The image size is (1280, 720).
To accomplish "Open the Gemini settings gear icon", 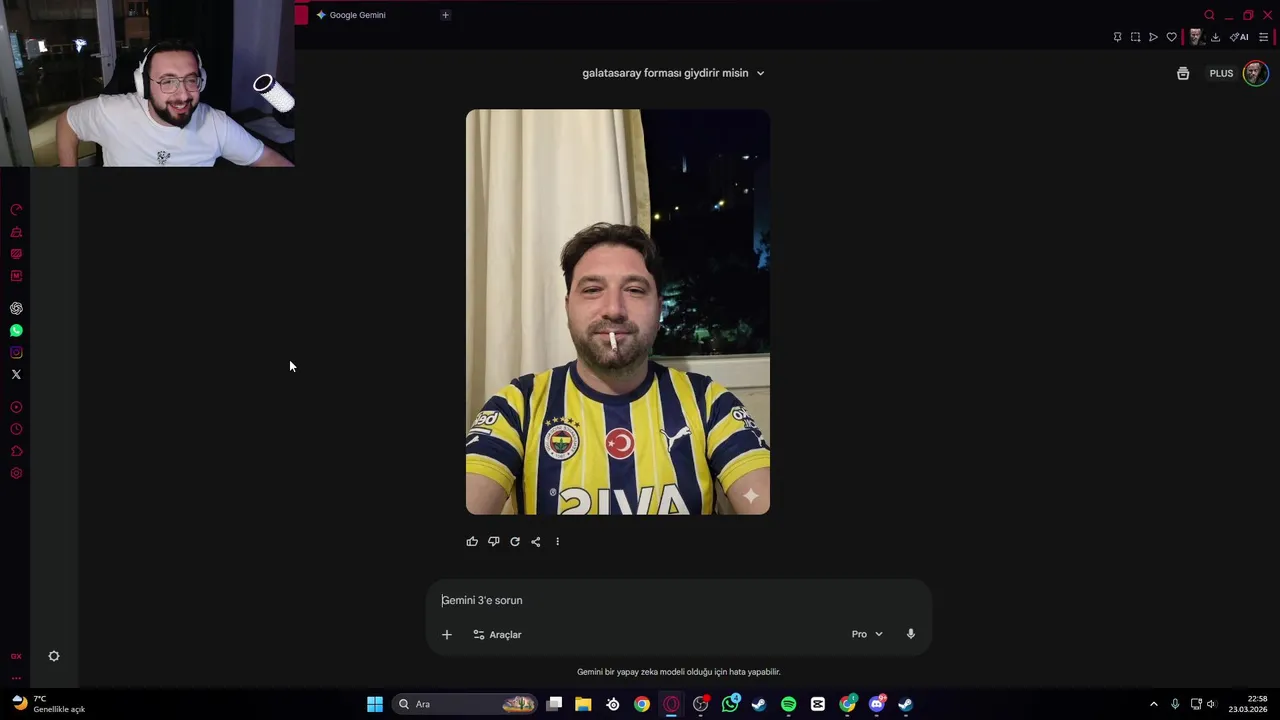I will click(54, 656).
